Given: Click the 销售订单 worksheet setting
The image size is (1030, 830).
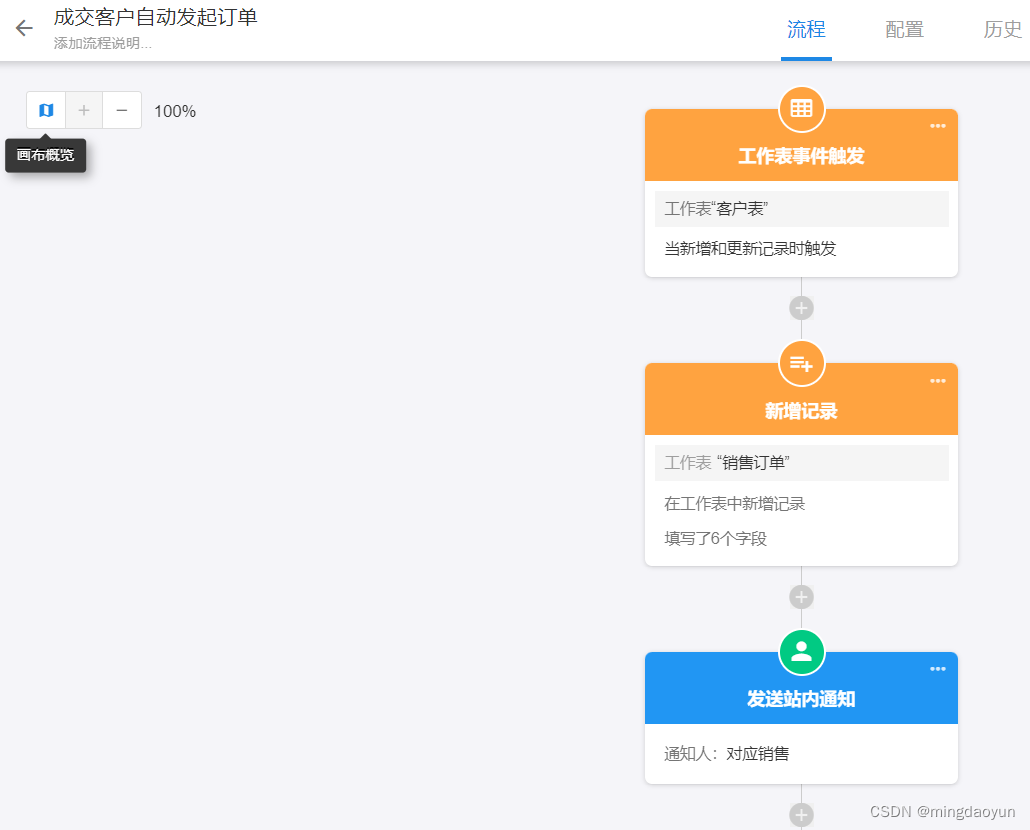Looking at the screenshot, I should (x=801, y=462).
